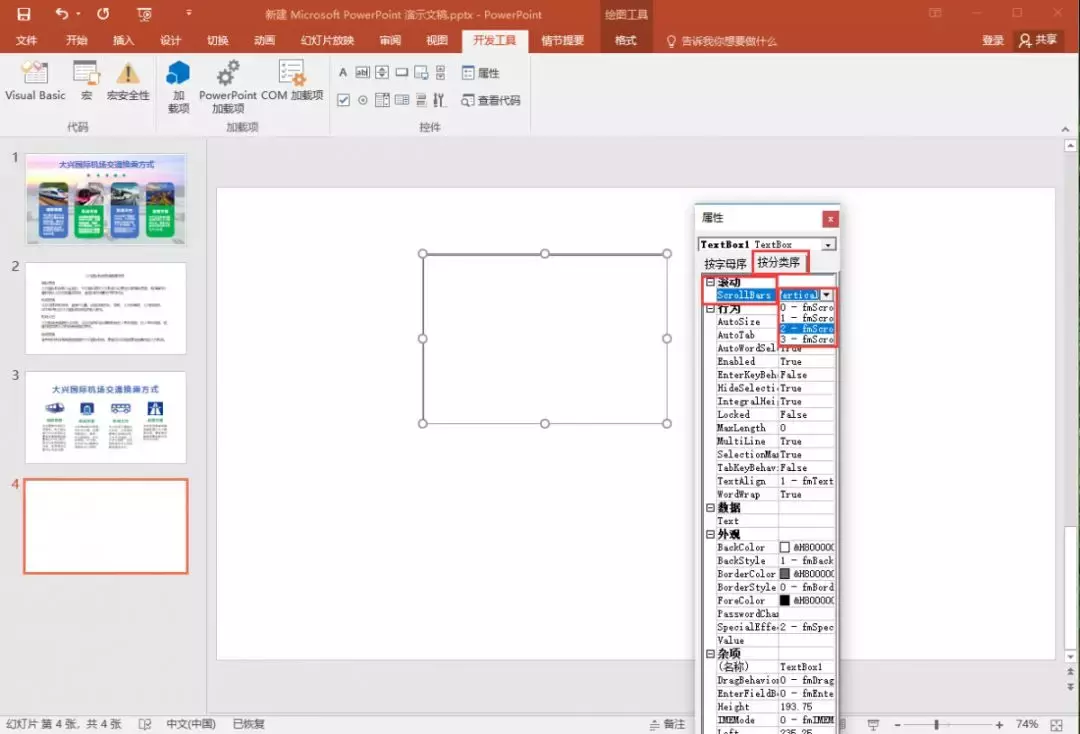Insert an Option Button control

coord(362,100)
